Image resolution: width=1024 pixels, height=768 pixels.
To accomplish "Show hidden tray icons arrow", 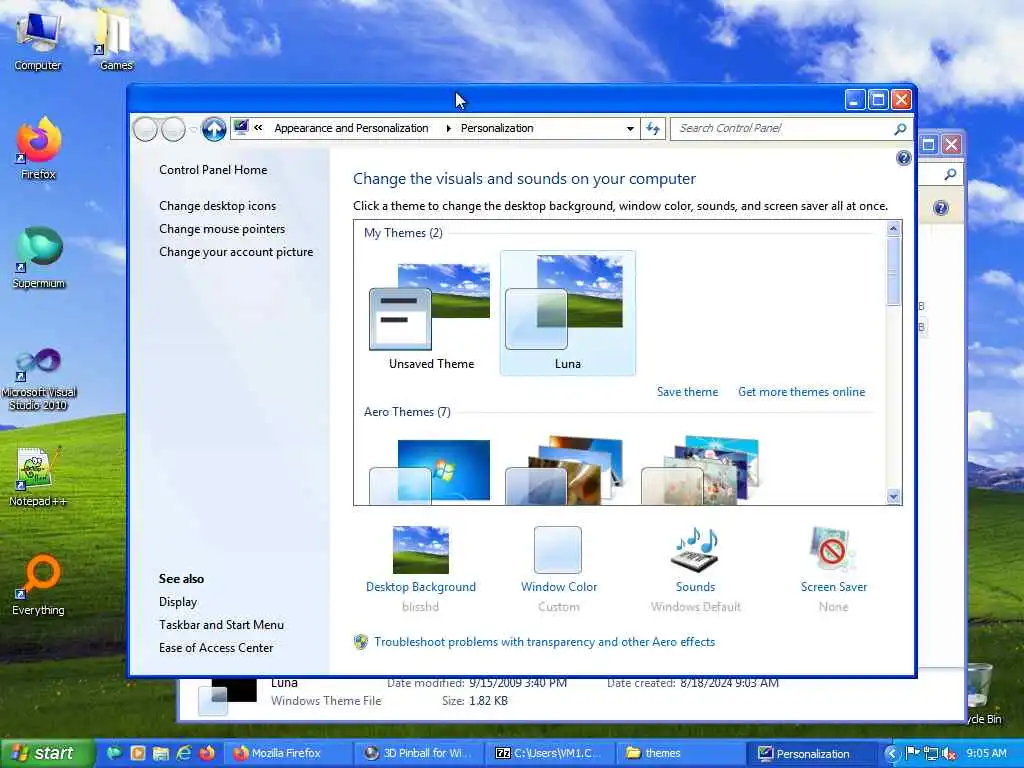I will click(891, 754).
